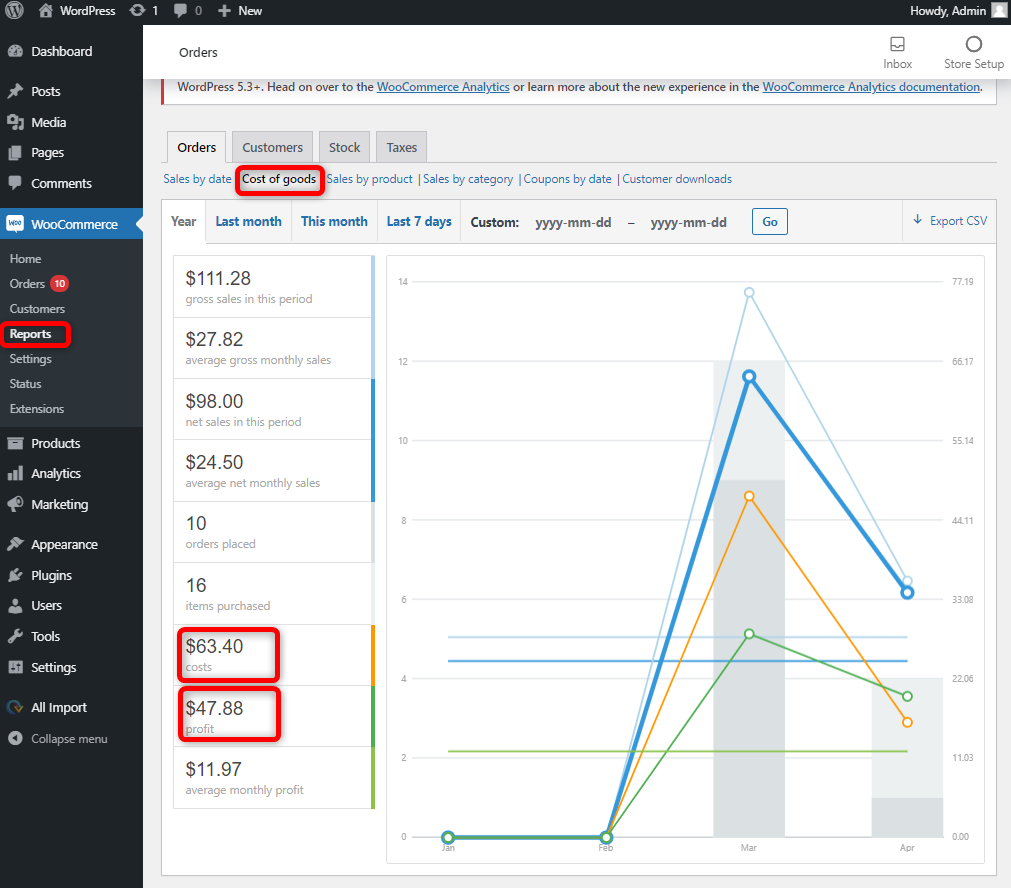This screenshot has width=1011, height=888.
Task: Toggle the gross sales legend series
Action: point(273,287)
